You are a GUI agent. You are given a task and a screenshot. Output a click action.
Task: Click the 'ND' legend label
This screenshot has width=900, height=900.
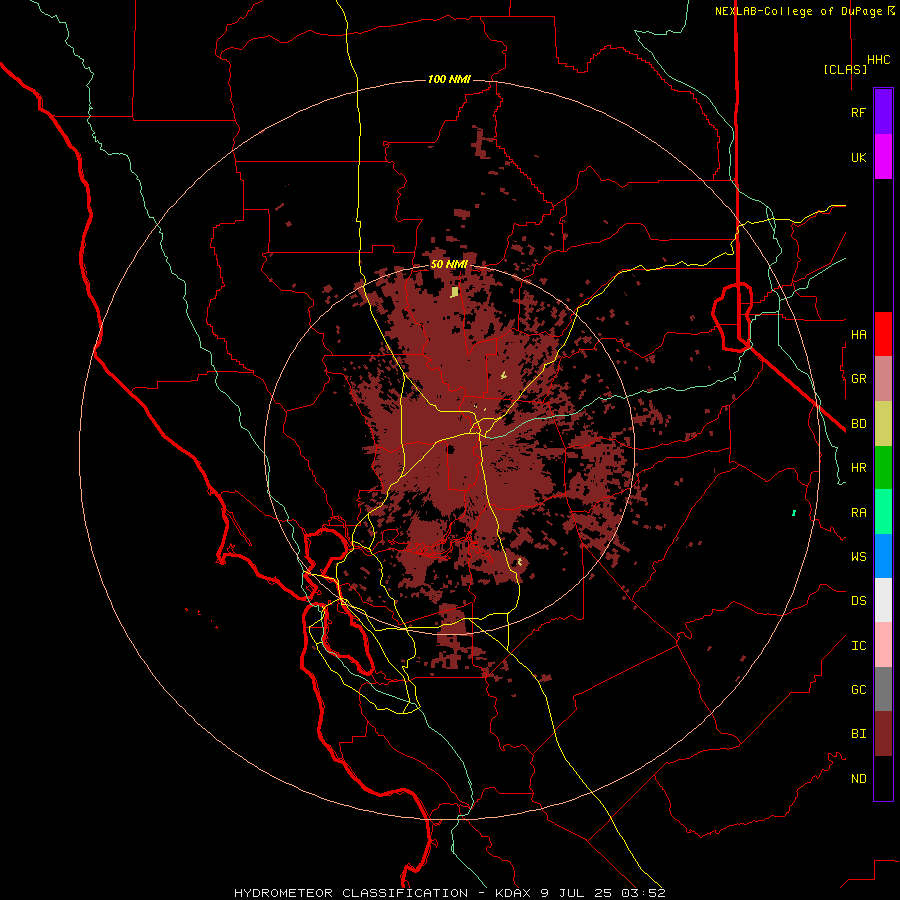click(x=858, y=779)
